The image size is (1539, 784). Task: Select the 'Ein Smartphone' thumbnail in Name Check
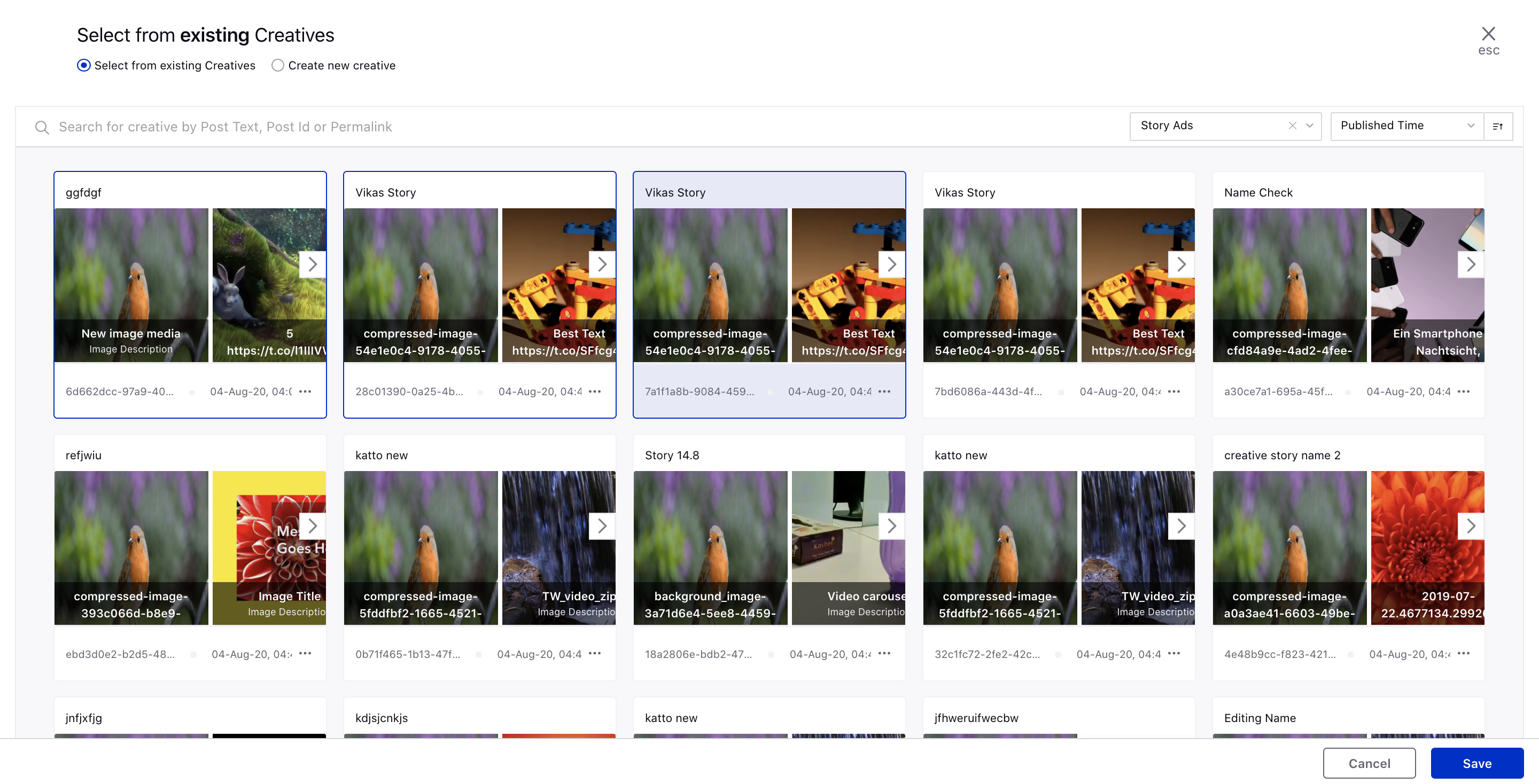(x=1428, y=285)
